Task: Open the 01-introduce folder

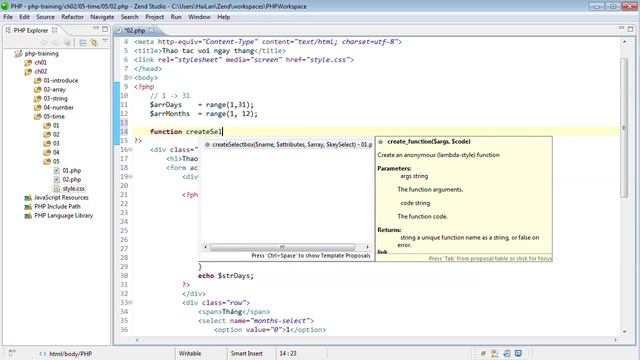Action: pyautogui.click(x=60, y=80)
